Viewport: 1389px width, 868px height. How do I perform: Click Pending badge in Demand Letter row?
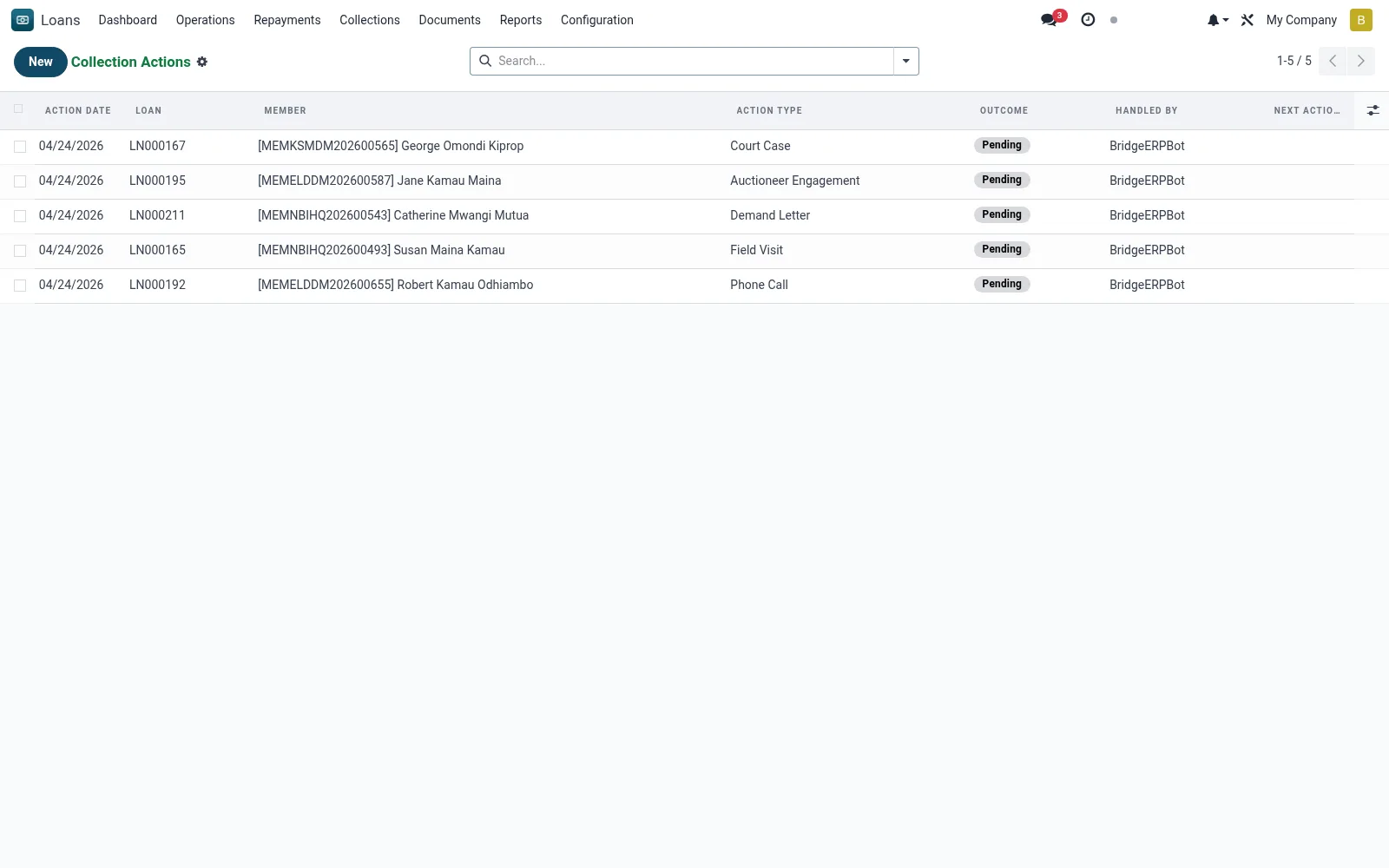coord(1002,214)
